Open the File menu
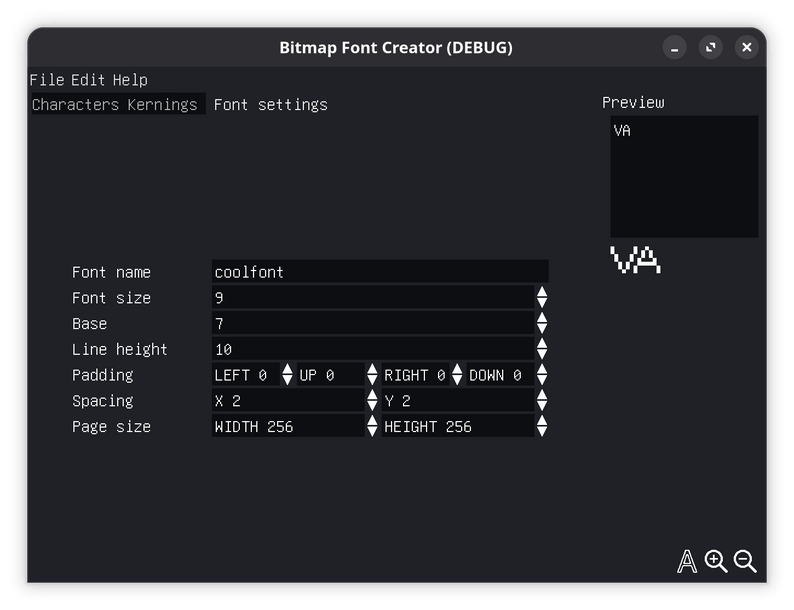This screenshot has width=794, height=610. (47, 80)
